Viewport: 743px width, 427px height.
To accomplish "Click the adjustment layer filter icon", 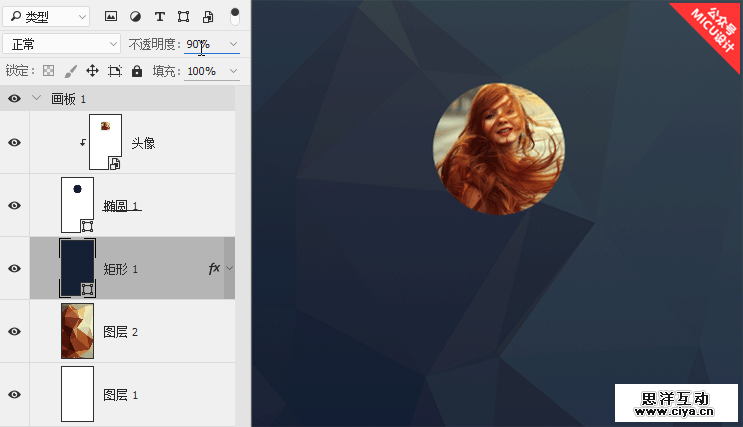I will (x=135, y=17).
